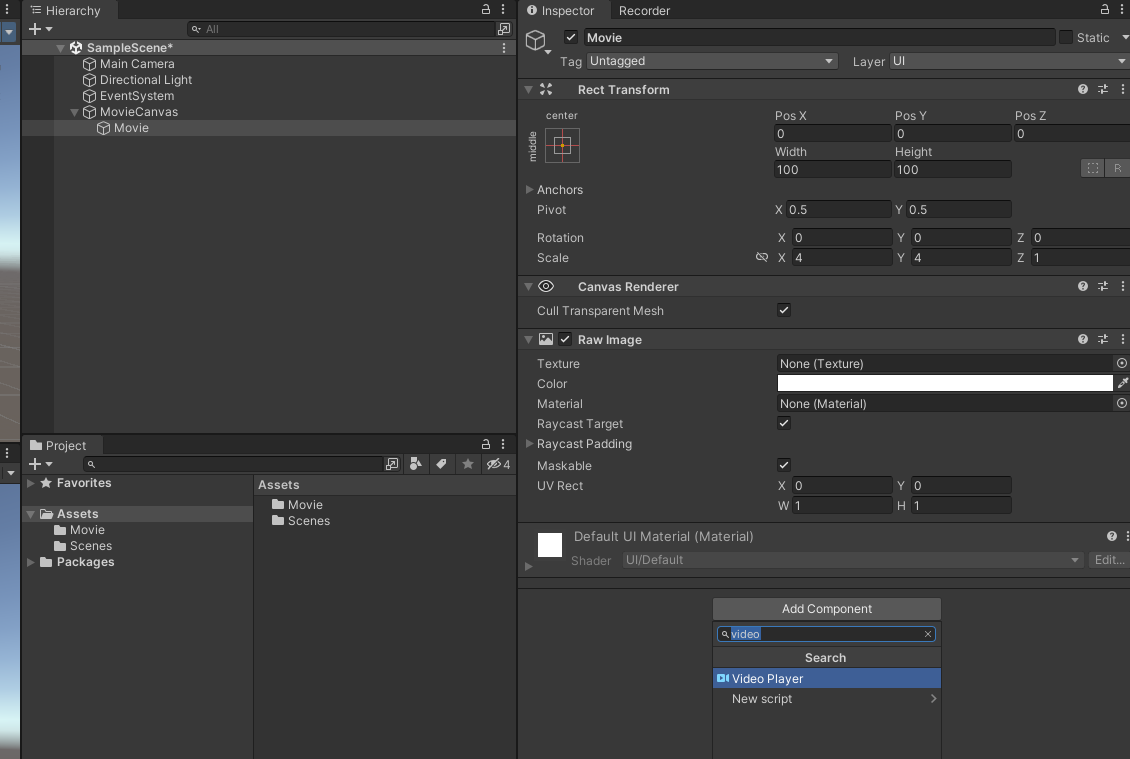The height and width of the screenshot is (759, 1130).
Task: Click the Rect Transform help question mark icon
Action: tap(1082, 89)
